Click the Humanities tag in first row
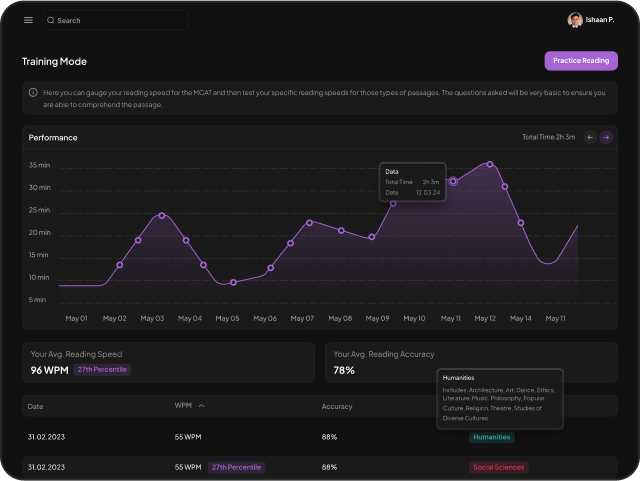The image size is (640, 481). (491, 437)
